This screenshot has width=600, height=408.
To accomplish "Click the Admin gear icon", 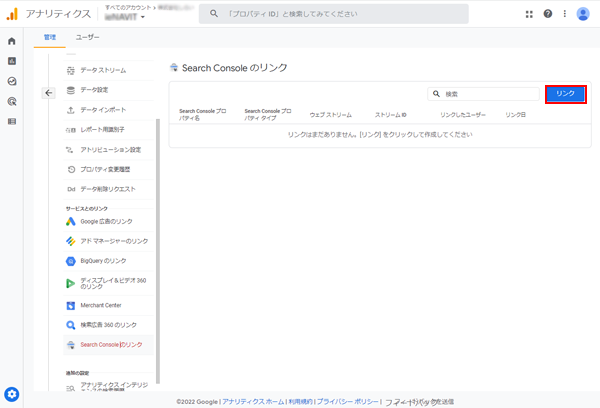I will tap(11, 394).
